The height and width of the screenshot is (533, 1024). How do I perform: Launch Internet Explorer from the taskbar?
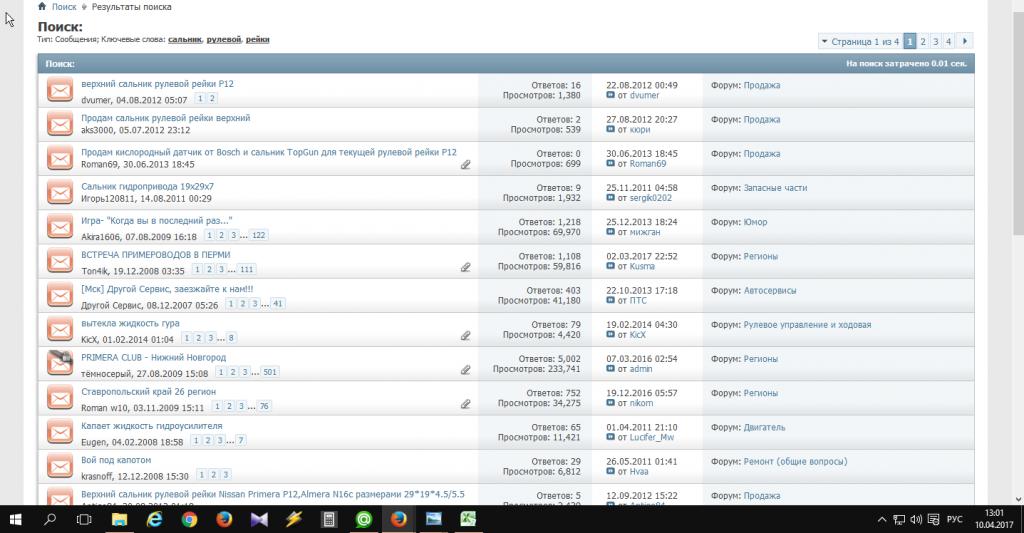[x=154, y=519]
